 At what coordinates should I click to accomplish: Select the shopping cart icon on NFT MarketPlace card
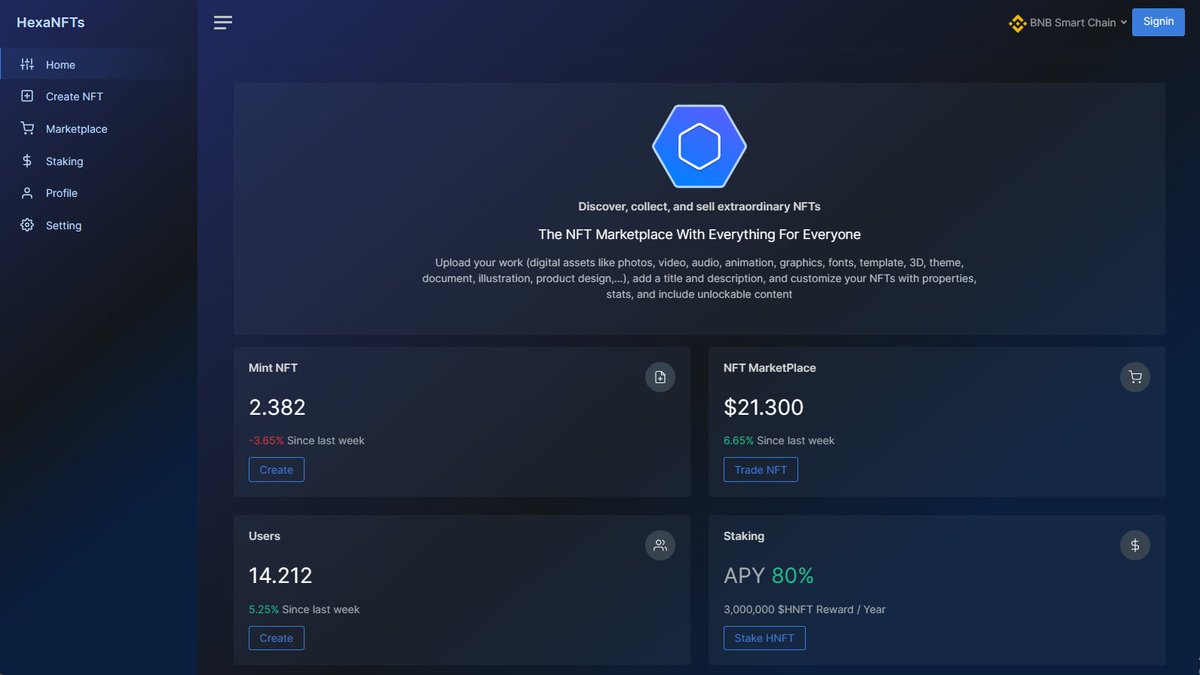point(1135,377)
